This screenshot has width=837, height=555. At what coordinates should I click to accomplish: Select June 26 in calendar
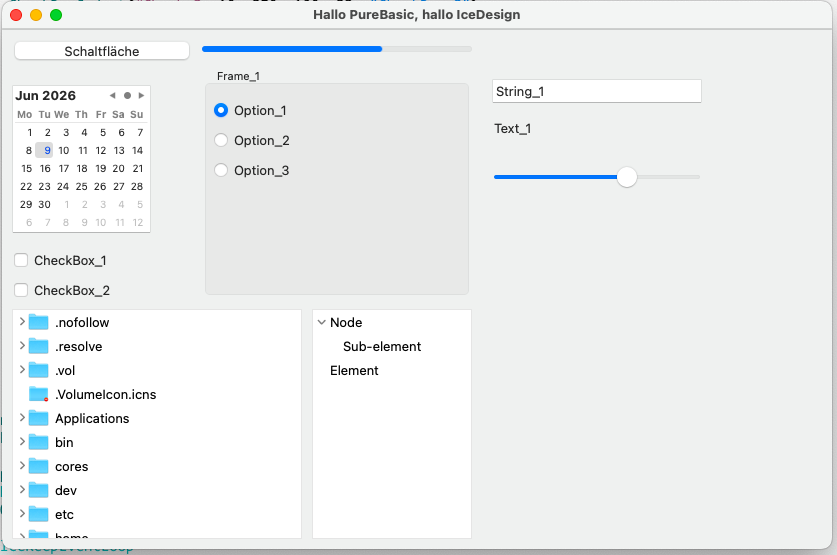100,186
